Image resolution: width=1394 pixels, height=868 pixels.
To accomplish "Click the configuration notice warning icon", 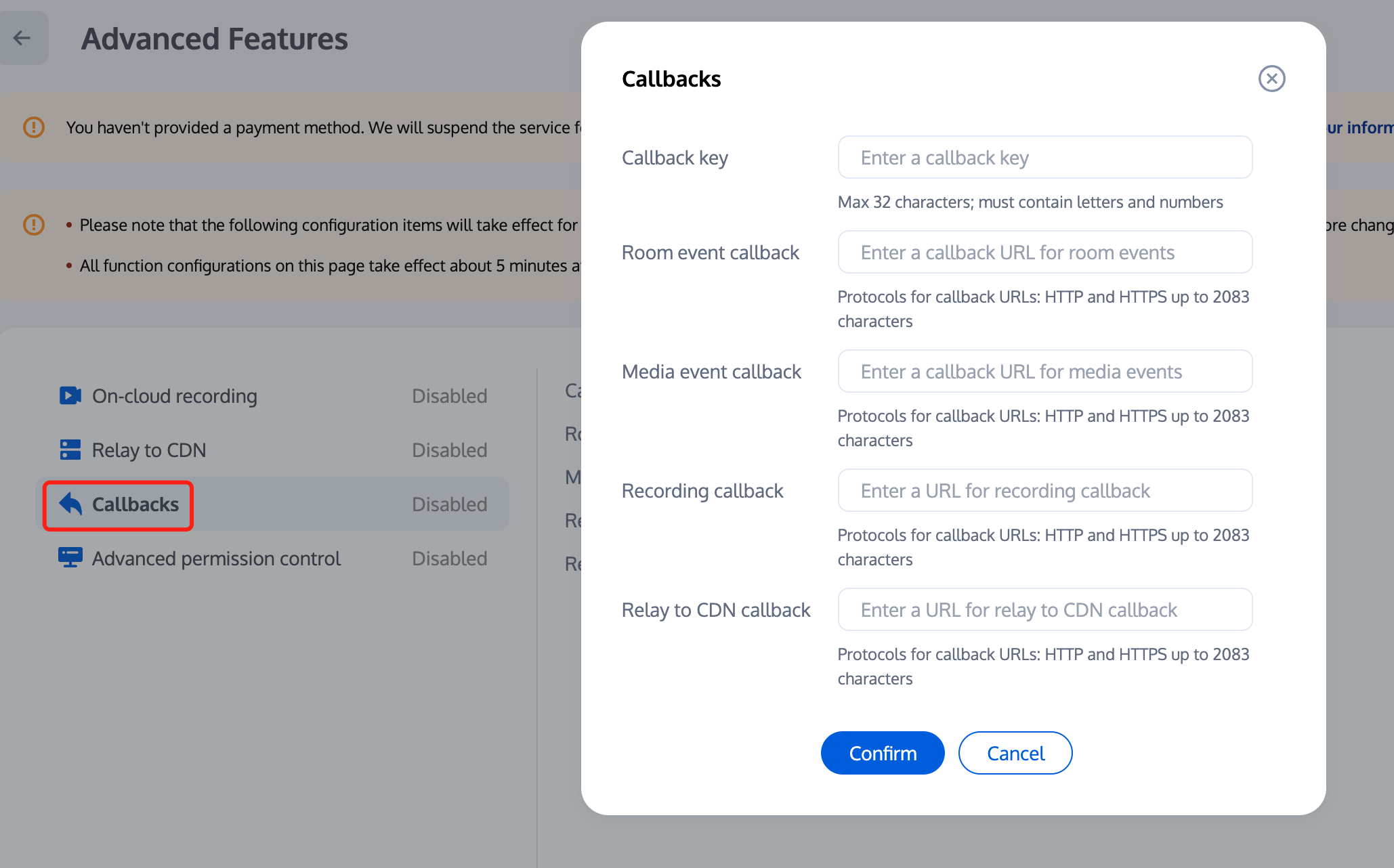I will pos(34,225).
